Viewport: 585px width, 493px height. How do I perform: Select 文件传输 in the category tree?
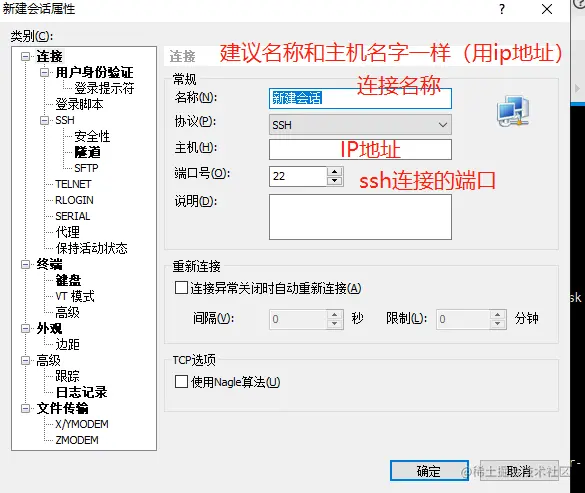[x=62, y=408]
